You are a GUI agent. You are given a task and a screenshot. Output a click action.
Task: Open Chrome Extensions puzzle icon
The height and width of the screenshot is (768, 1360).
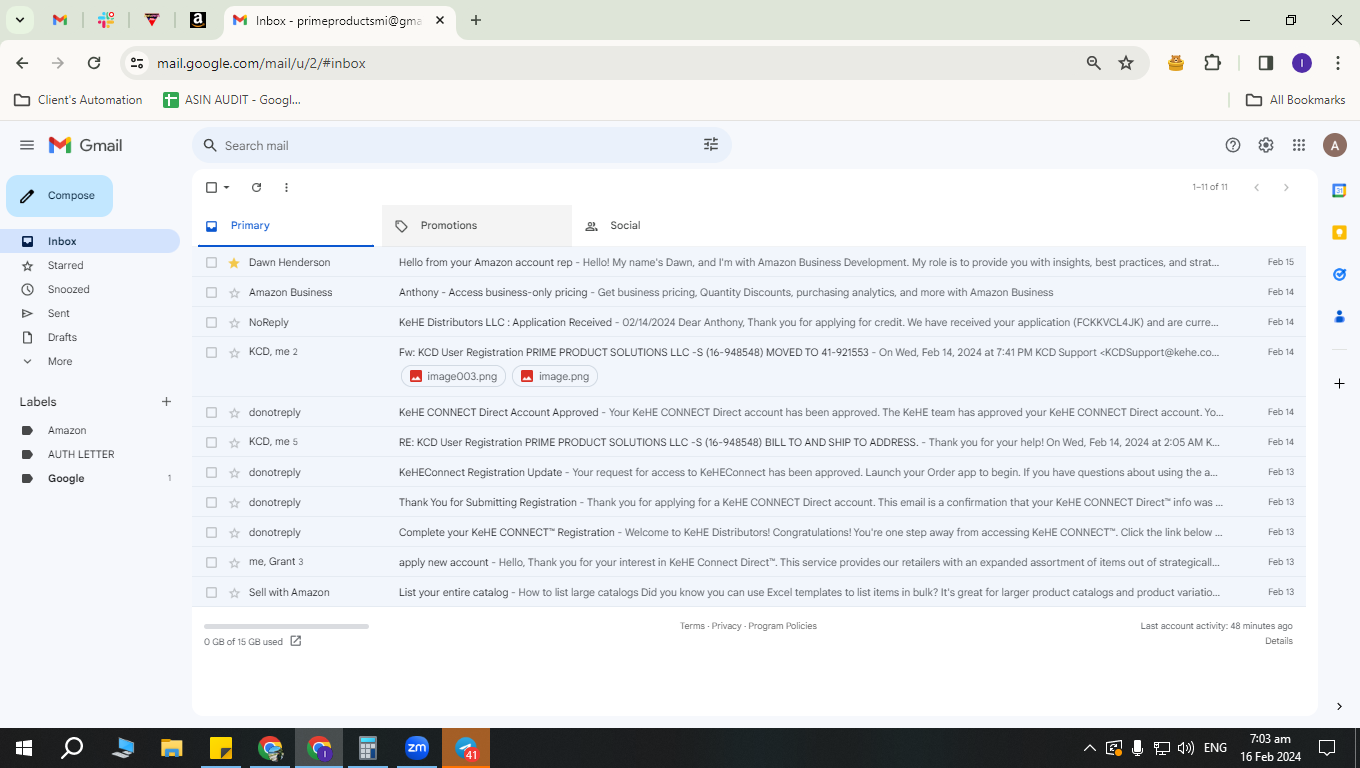[1213, 63]
